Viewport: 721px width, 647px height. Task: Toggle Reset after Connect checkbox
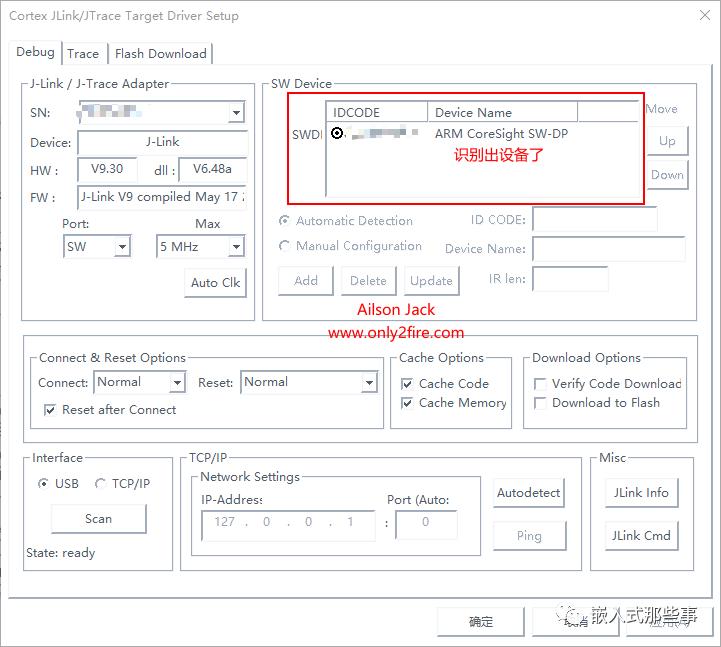click(50, 410)
